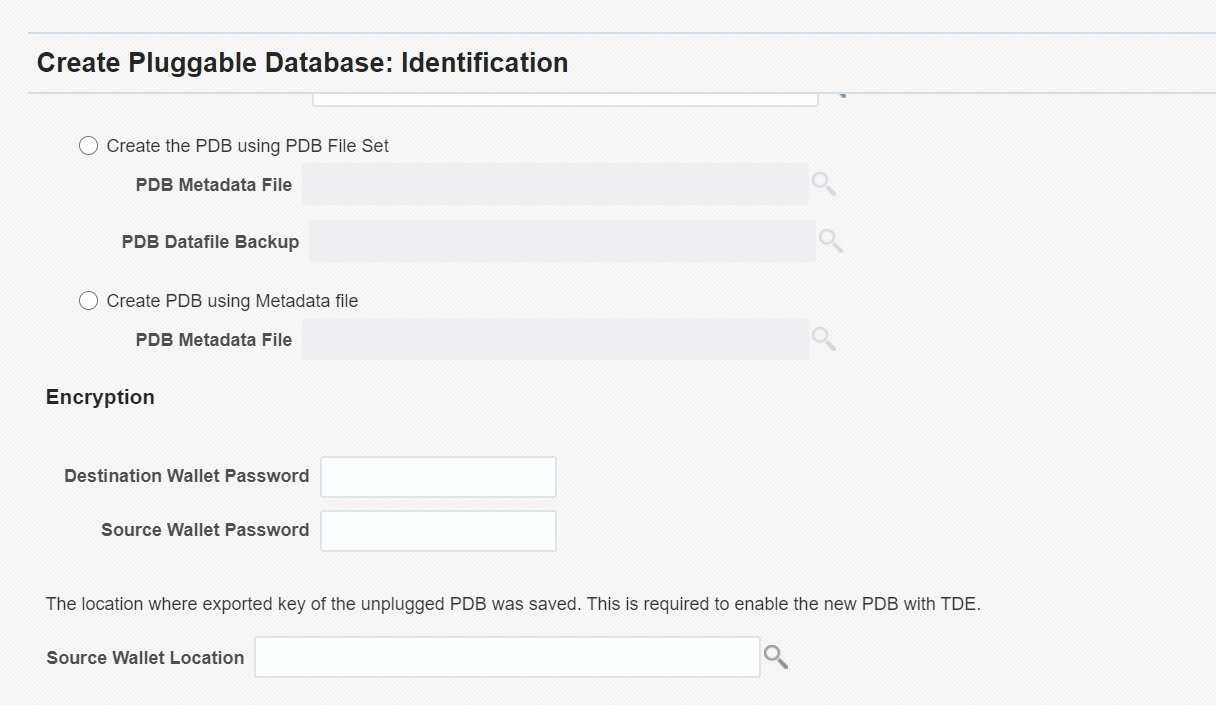Image resolution: width=1216 pixels, height=705 pixels.
Task: Select Create the PDB using PDB File Set
Action: point(89,146)
